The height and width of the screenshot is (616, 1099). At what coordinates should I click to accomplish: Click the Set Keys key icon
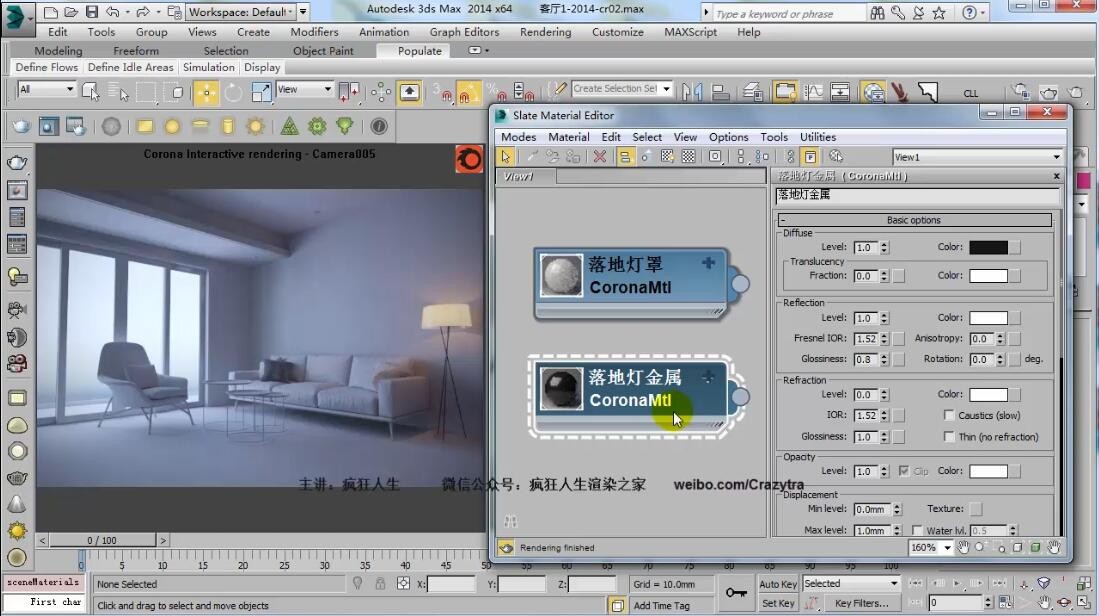point(736,593)
